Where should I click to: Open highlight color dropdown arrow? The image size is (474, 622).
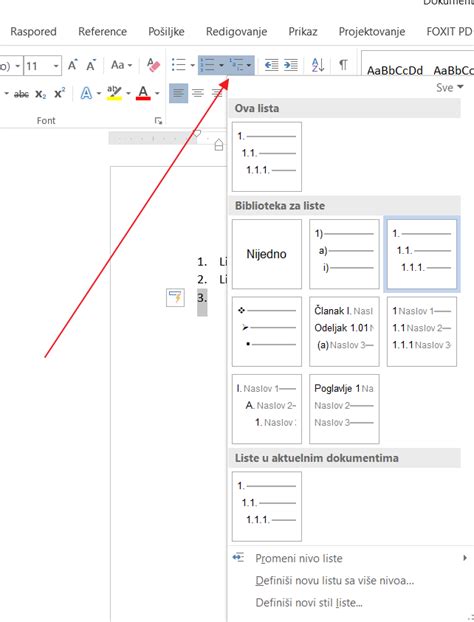coord(128,94)
